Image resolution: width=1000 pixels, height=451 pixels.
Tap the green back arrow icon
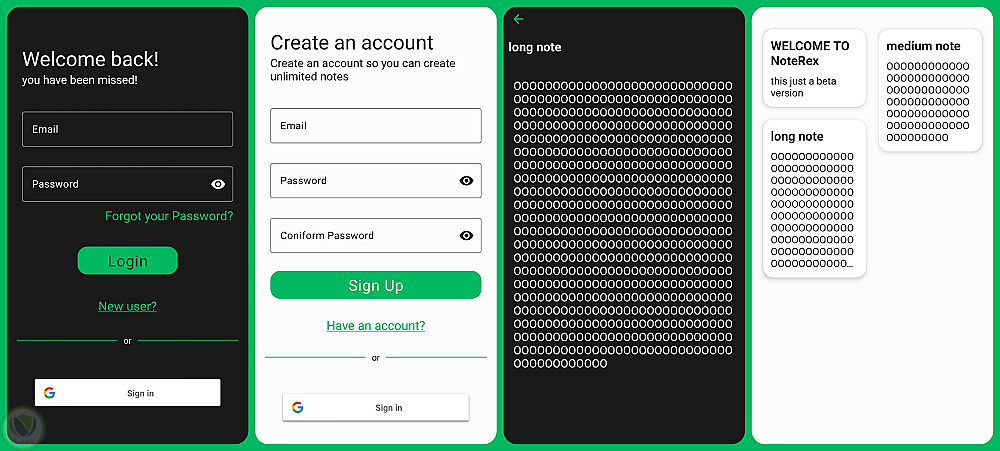518,19
